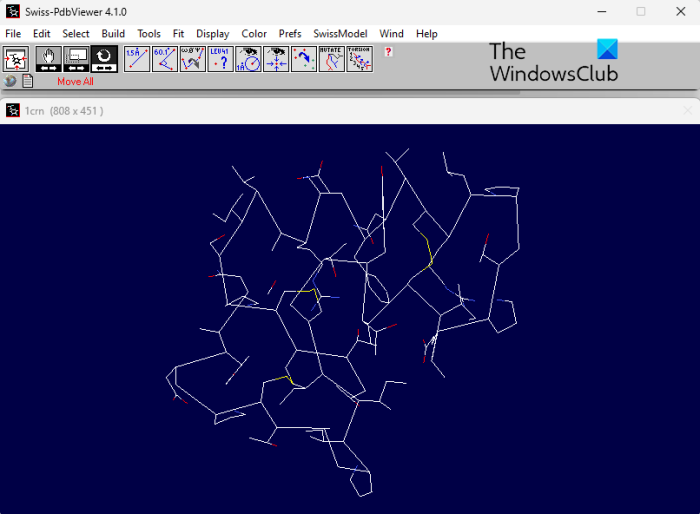Click the globe icon below the toolbar
700x514 pixels.
point(10,81)
